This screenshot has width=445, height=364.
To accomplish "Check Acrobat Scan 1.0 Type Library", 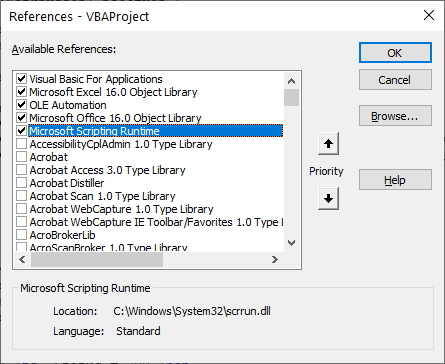I will (x=21, y=196).
